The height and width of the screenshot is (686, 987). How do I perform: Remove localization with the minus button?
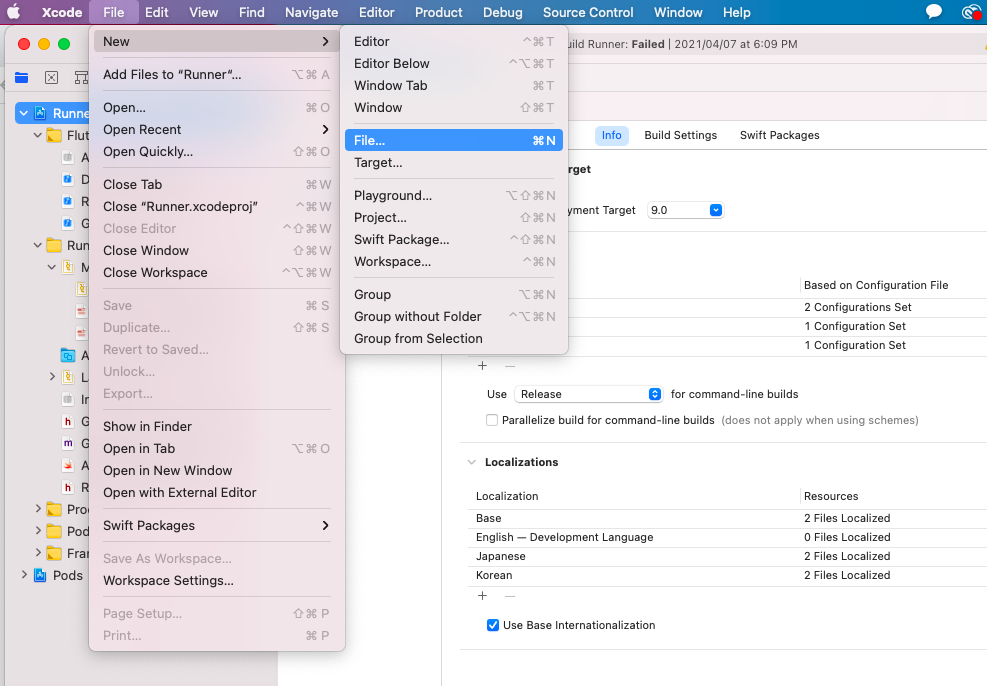510,595
